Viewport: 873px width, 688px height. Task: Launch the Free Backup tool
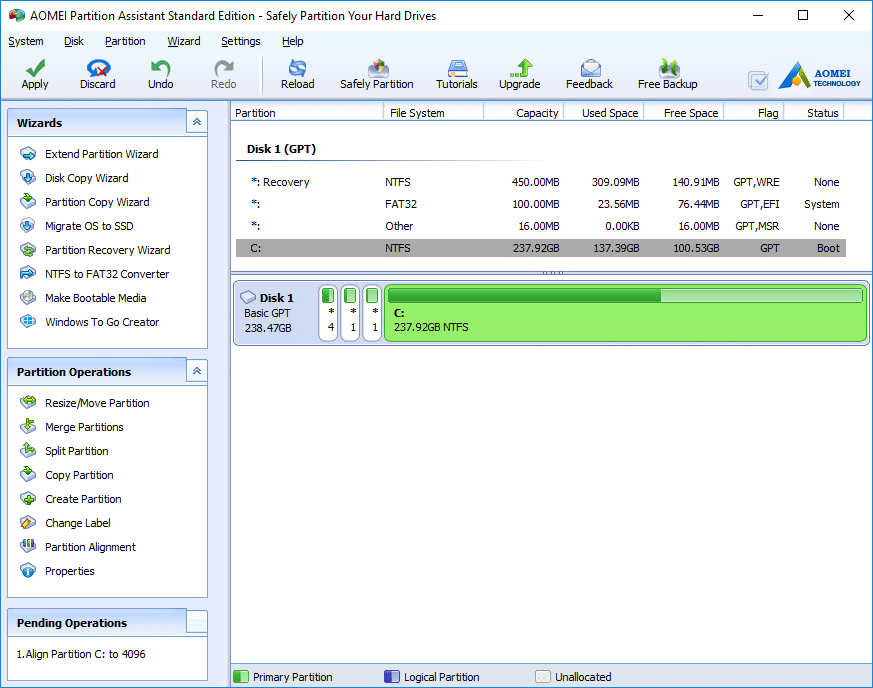pos(668,68)
